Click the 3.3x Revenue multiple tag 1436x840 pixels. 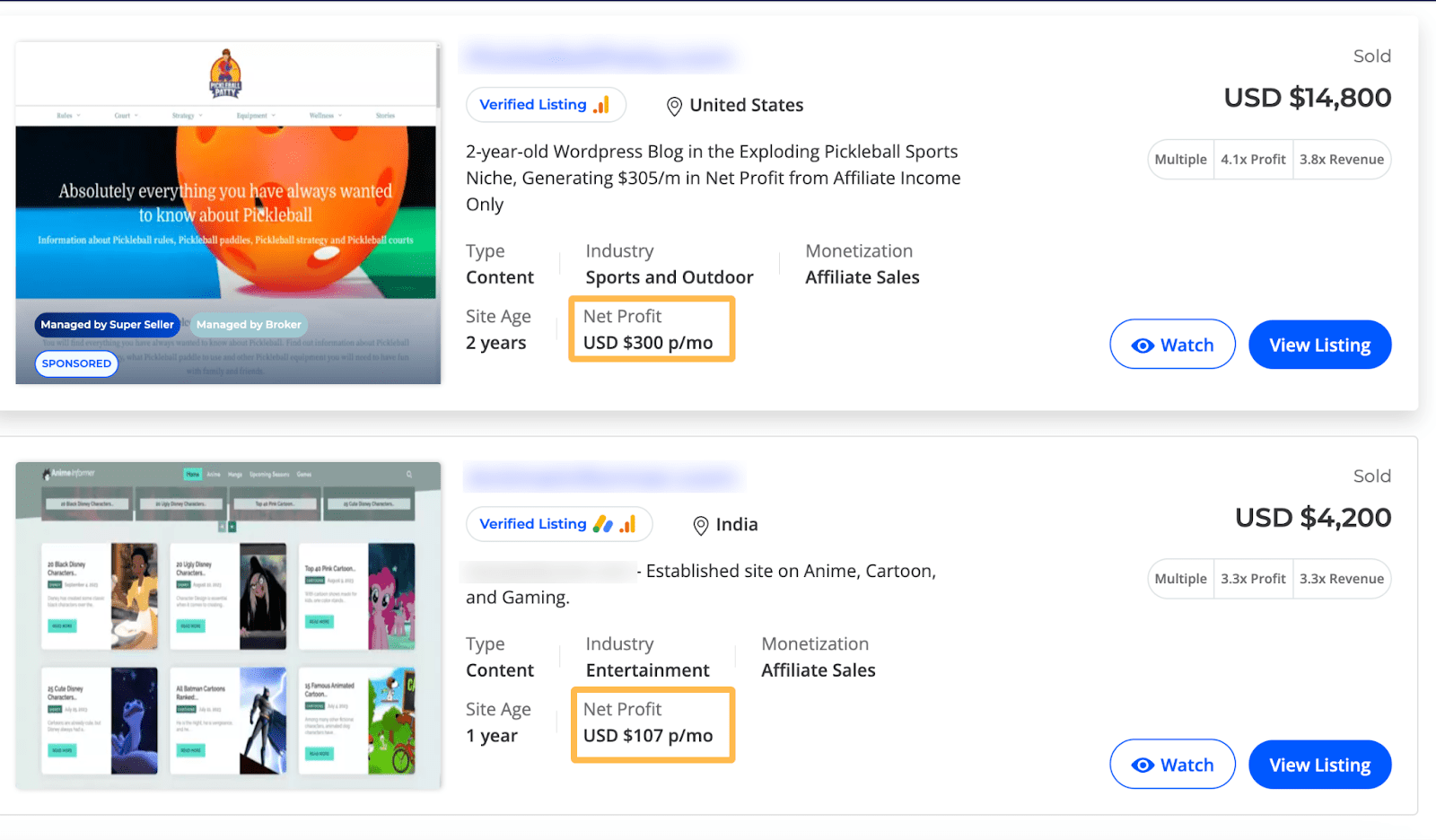click(1342, 579)
